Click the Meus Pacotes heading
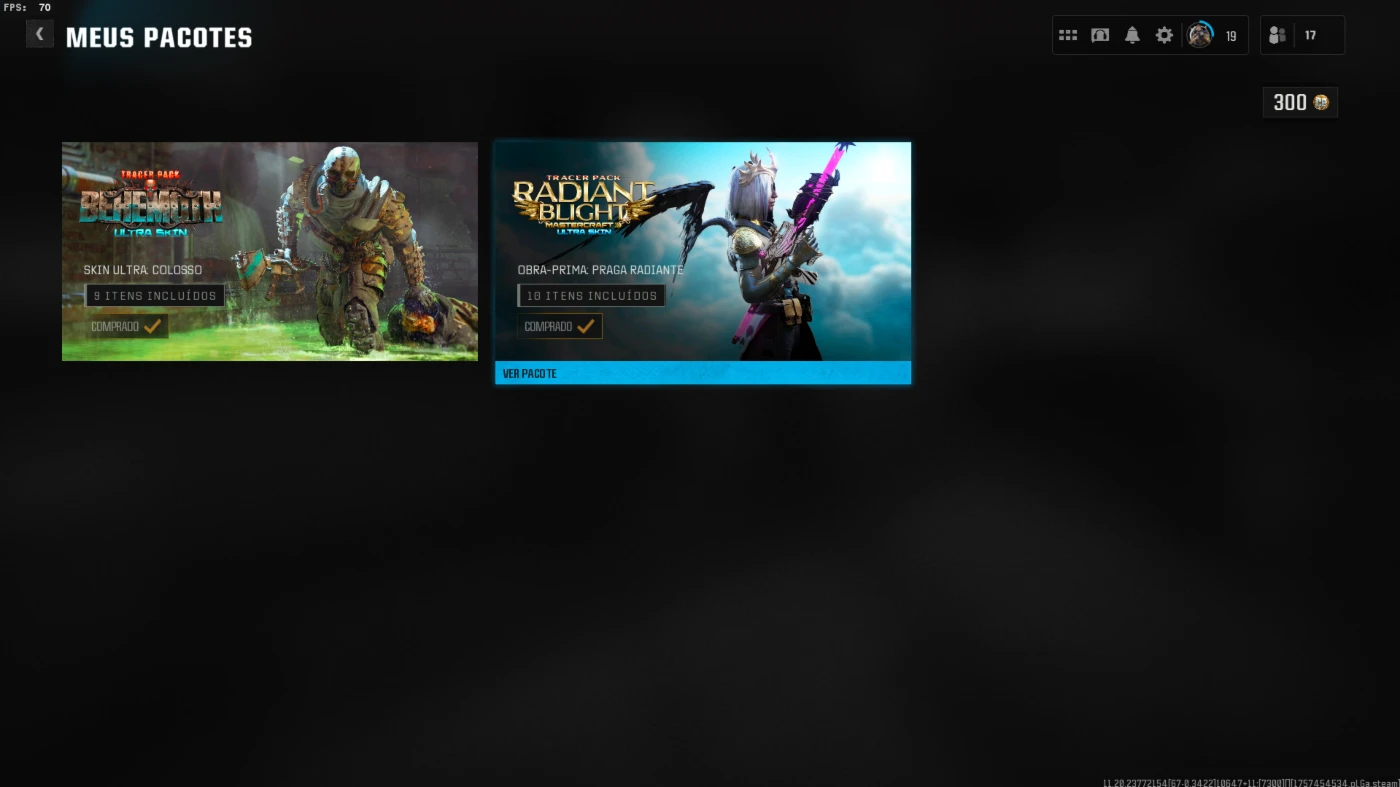 (x=159, y=38)
